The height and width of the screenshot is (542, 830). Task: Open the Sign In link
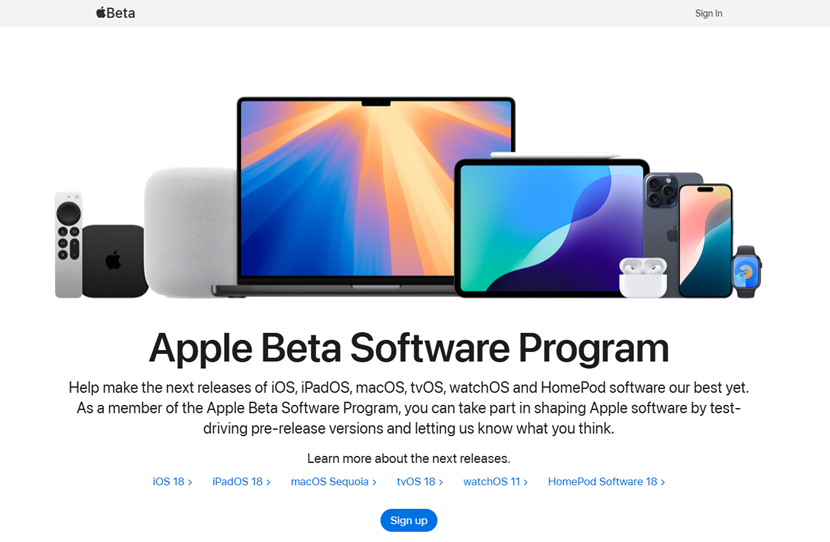point(708,13)
